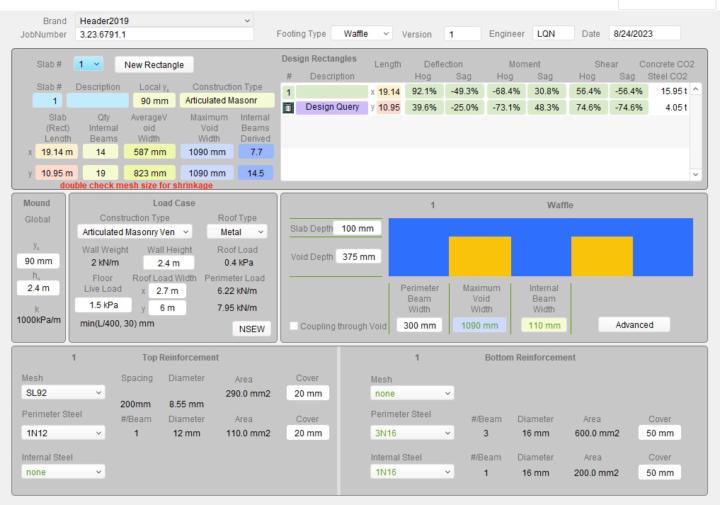
Task: Click the Slab Depth input field
Action: 357,228
